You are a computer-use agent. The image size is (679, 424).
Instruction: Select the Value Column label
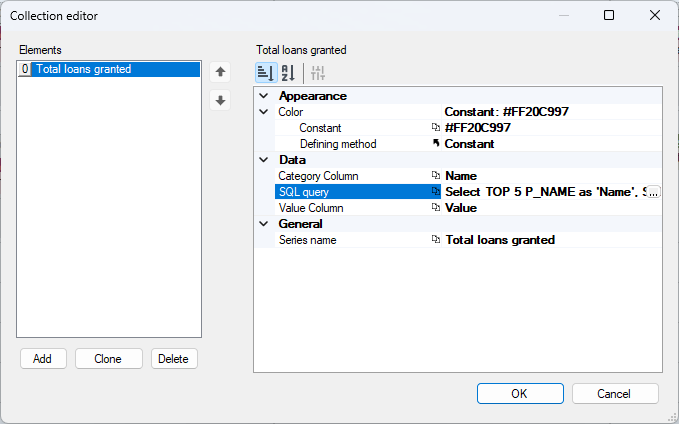[x=311, y=208]
